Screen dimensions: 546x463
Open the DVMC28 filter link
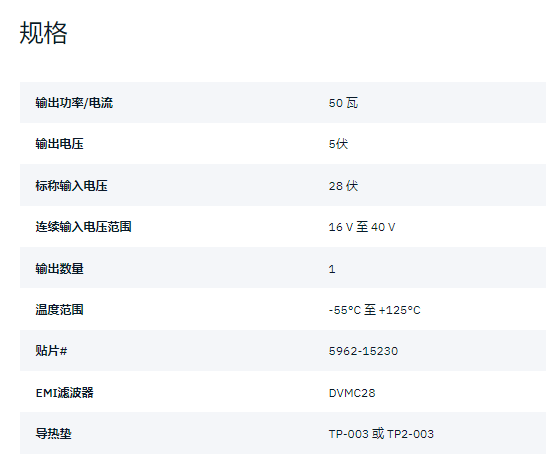click(352, 393)
